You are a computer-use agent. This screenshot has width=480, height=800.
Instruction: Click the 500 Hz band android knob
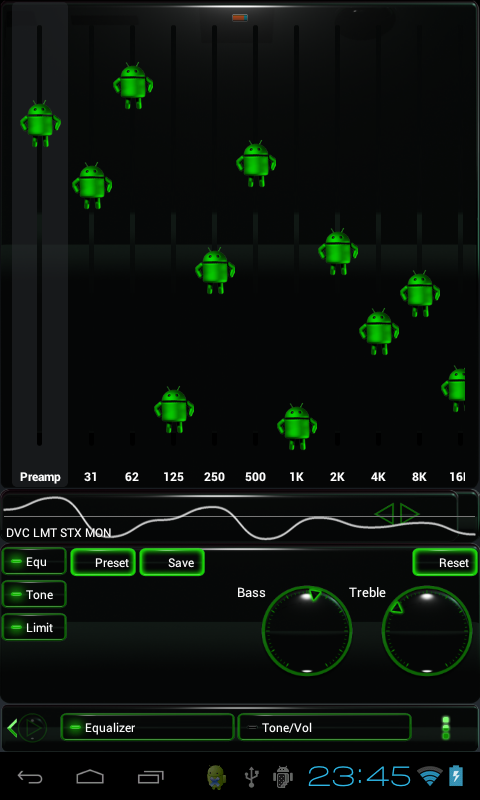(256, 164)
